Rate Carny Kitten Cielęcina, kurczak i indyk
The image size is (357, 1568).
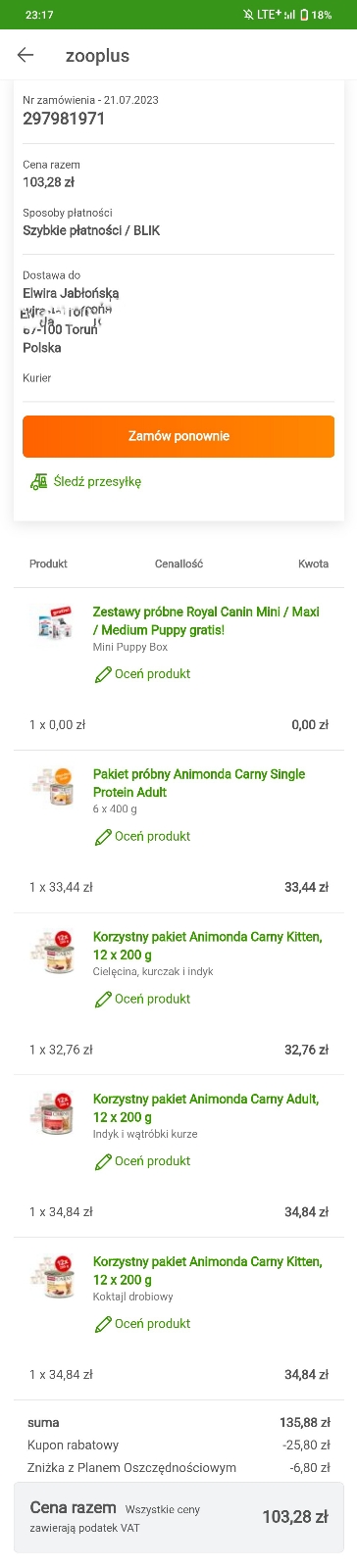(x=152, y=999)
